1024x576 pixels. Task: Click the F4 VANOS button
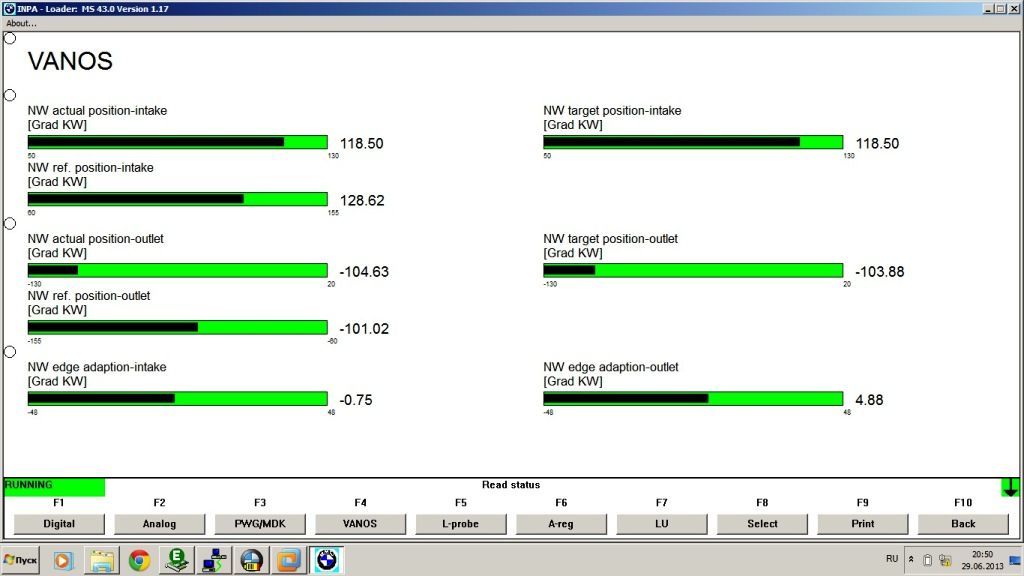pos(360,524)
